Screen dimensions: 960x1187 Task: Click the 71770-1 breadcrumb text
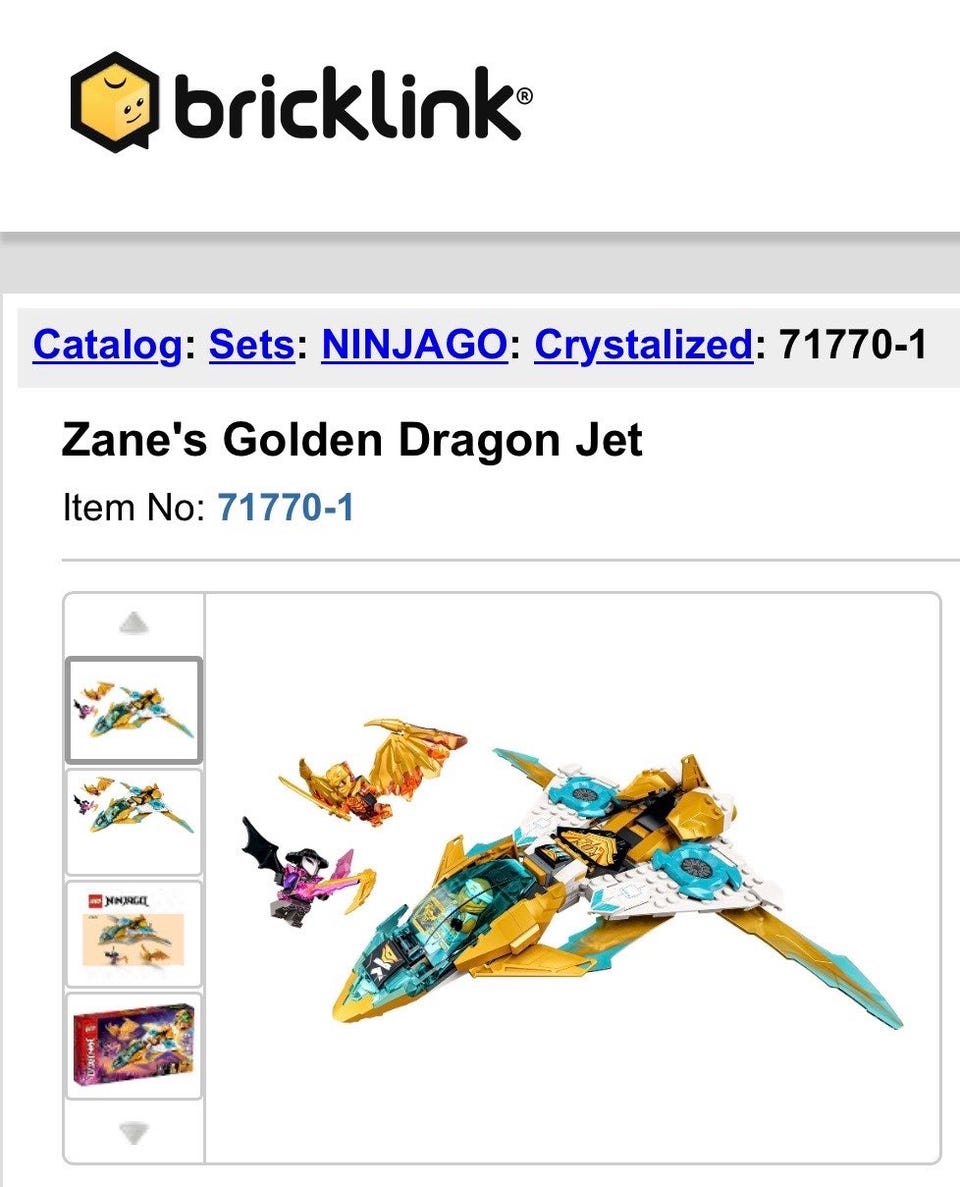(853, 345)
